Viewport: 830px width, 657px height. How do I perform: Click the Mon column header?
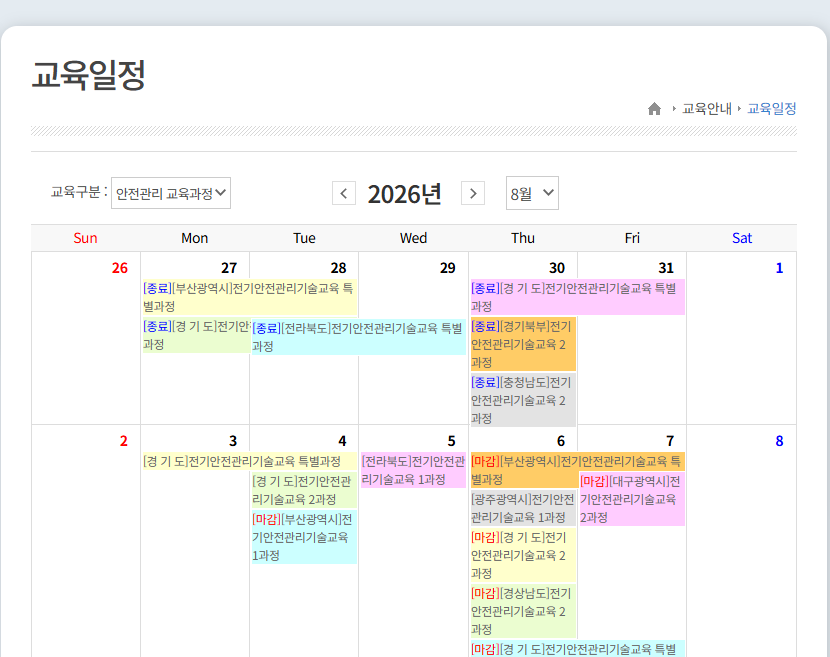pos(195,238)
